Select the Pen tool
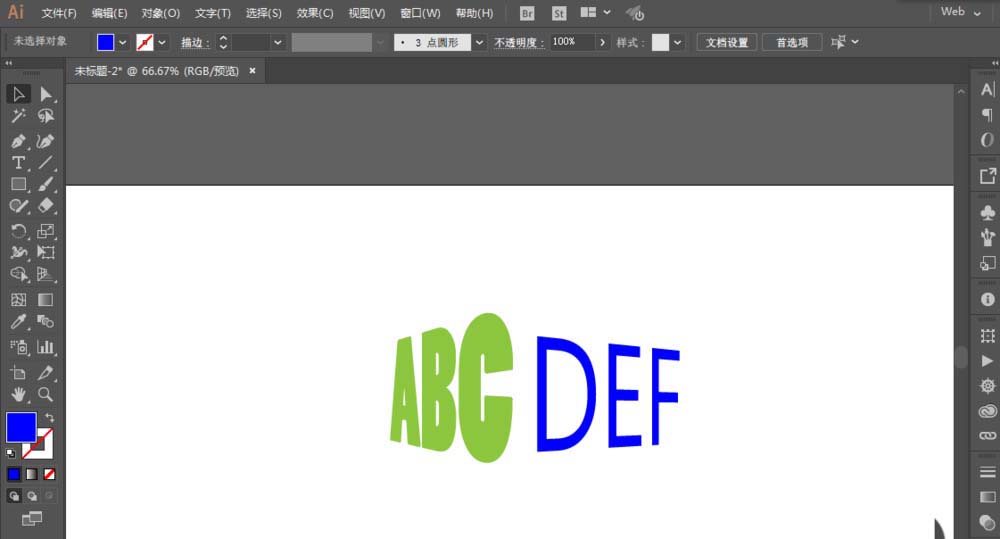 pyautogui.click(x=18, y=141)
